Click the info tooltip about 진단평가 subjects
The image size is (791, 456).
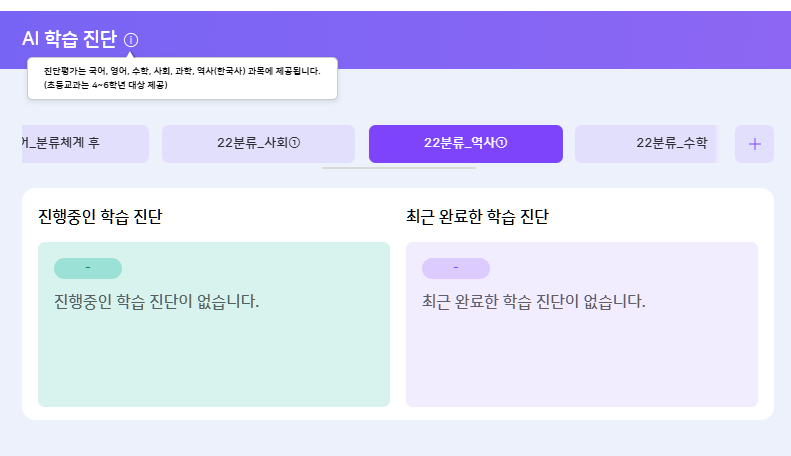pos(182,78)
